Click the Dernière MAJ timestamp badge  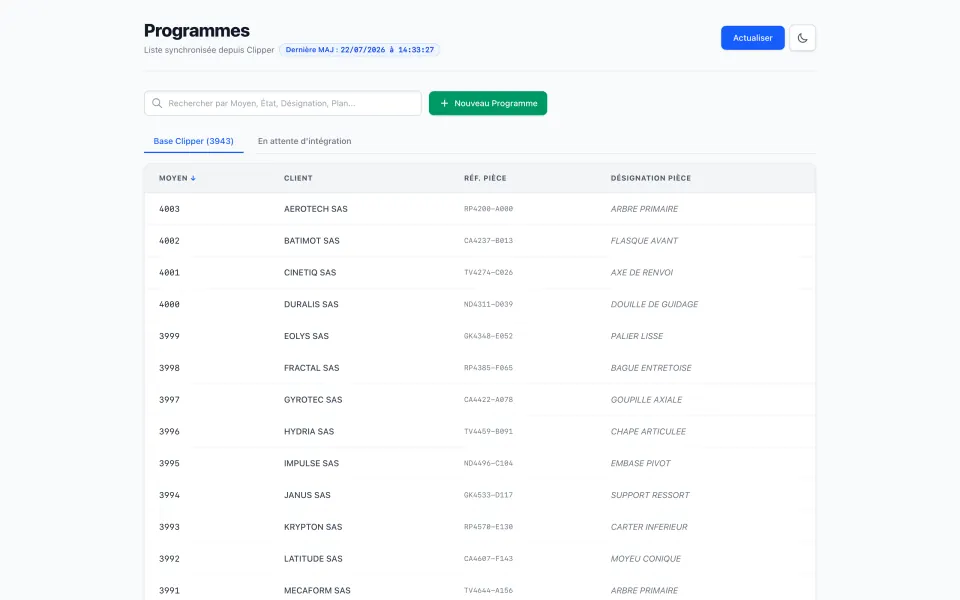[360, 50]
